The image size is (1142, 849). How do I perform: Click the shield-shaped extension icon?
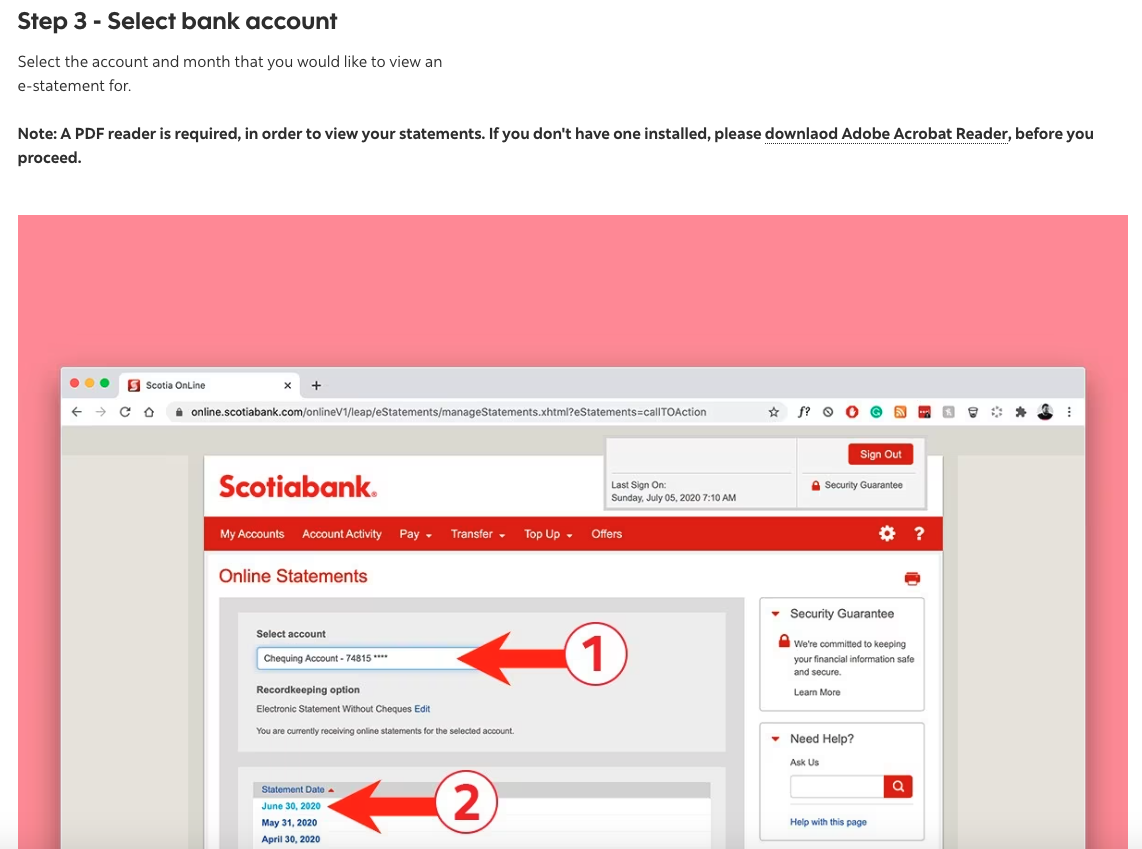[972, 412]
